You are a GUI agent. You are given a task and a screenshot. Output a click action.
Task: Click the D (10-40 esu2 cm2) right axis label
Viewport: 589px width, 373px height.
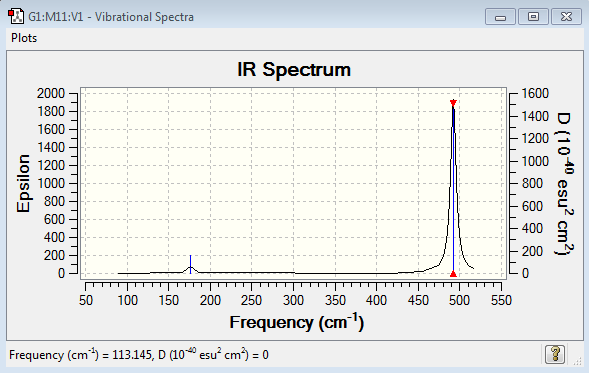click(565, 184)
